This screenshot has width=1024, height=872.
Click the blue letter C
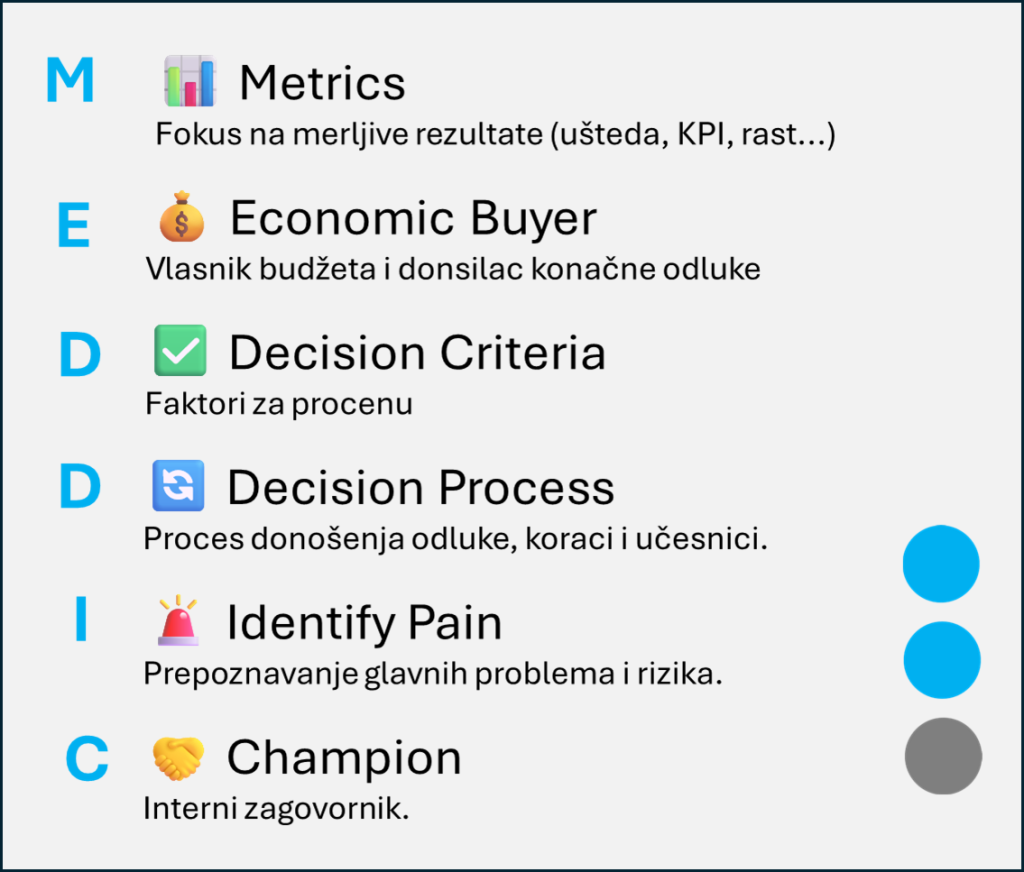(x=86, y=759)
